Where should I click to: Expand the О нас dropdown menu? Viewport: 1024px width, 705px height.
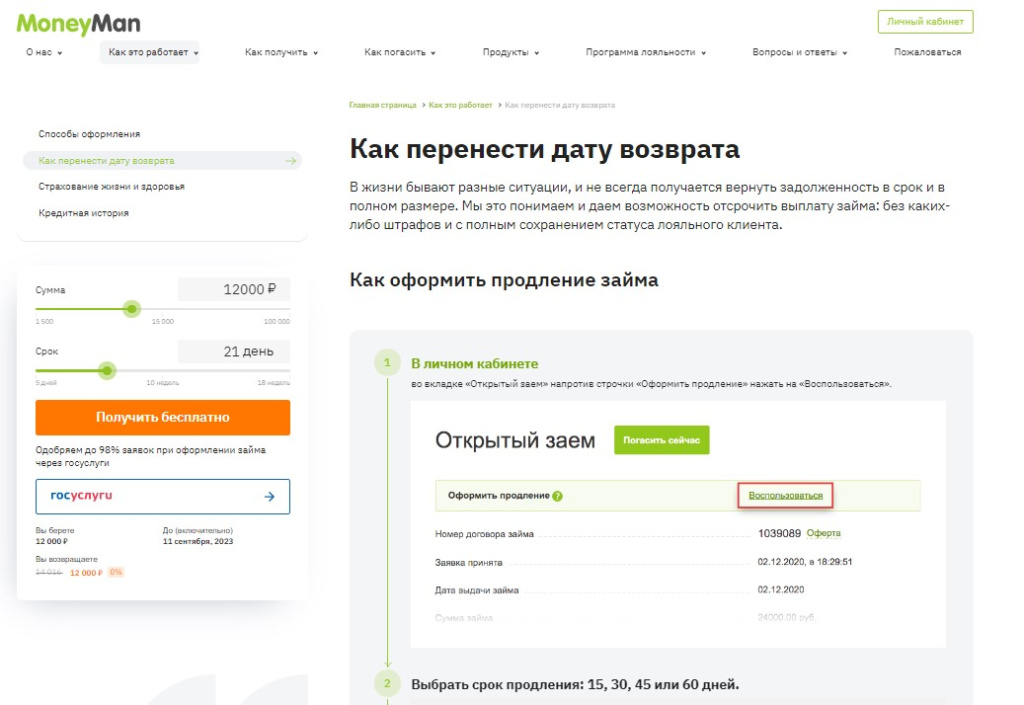[44, 53]
